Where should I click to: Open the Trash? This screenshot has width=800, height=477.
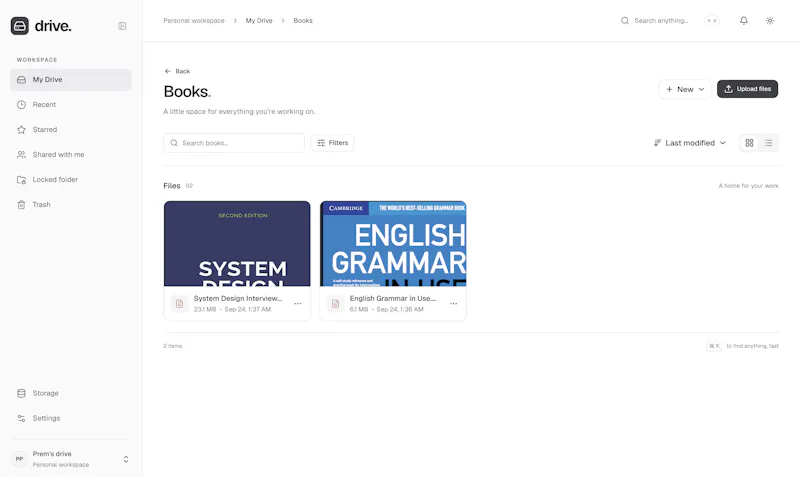(x=71, y=205)
